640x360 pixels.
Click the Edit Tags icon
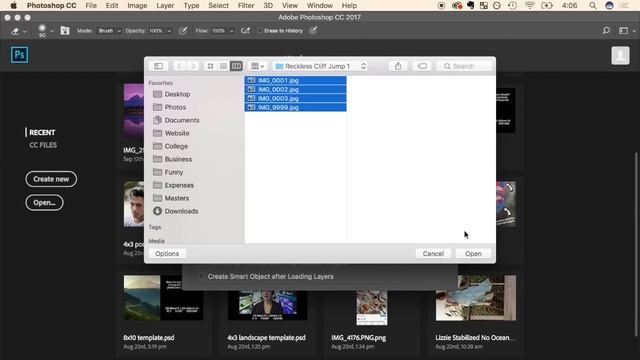point(422,66)
